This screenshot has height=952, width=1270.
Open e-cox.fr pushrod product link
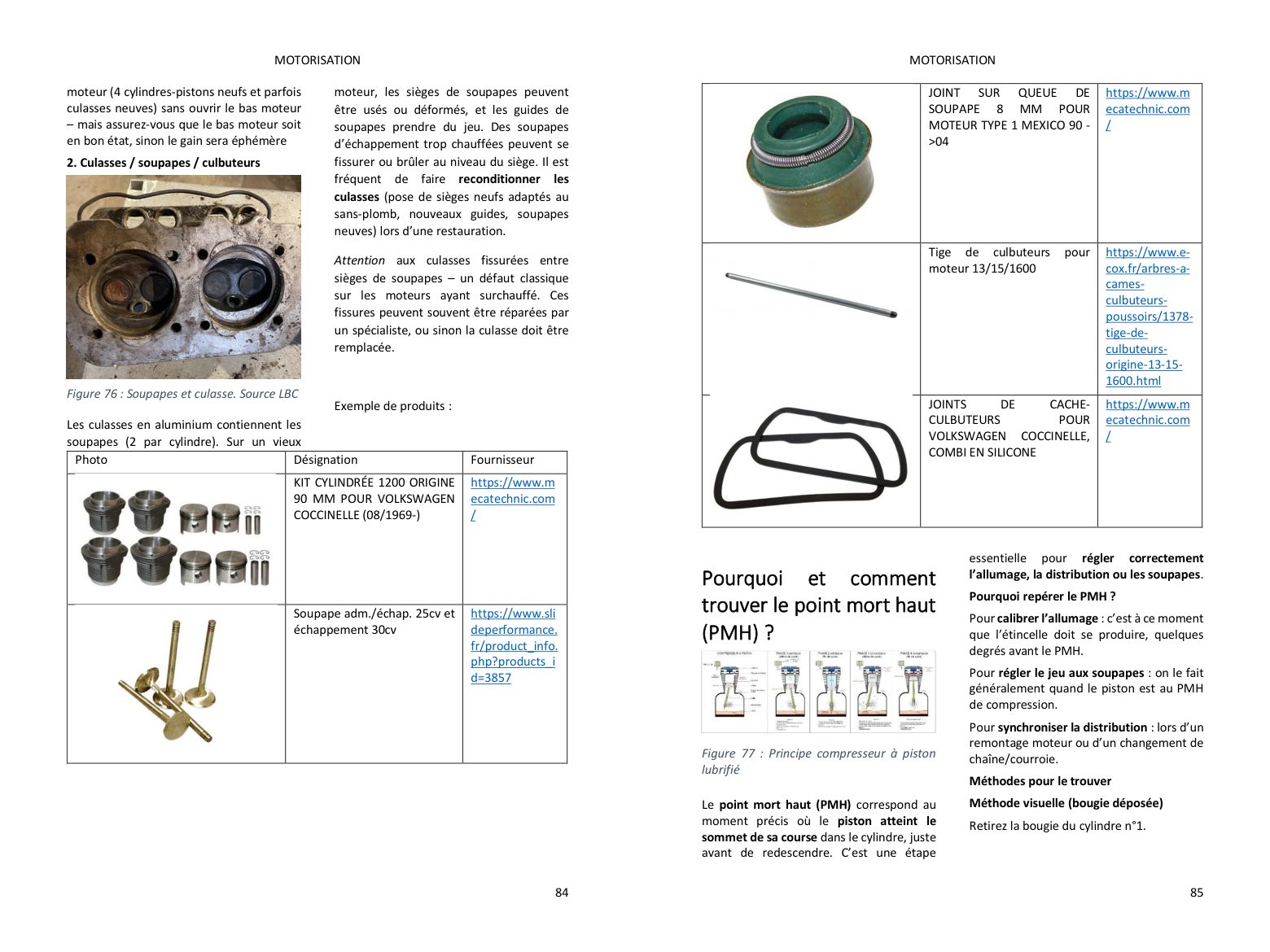pyautogui.click(x=1149, y=317)
